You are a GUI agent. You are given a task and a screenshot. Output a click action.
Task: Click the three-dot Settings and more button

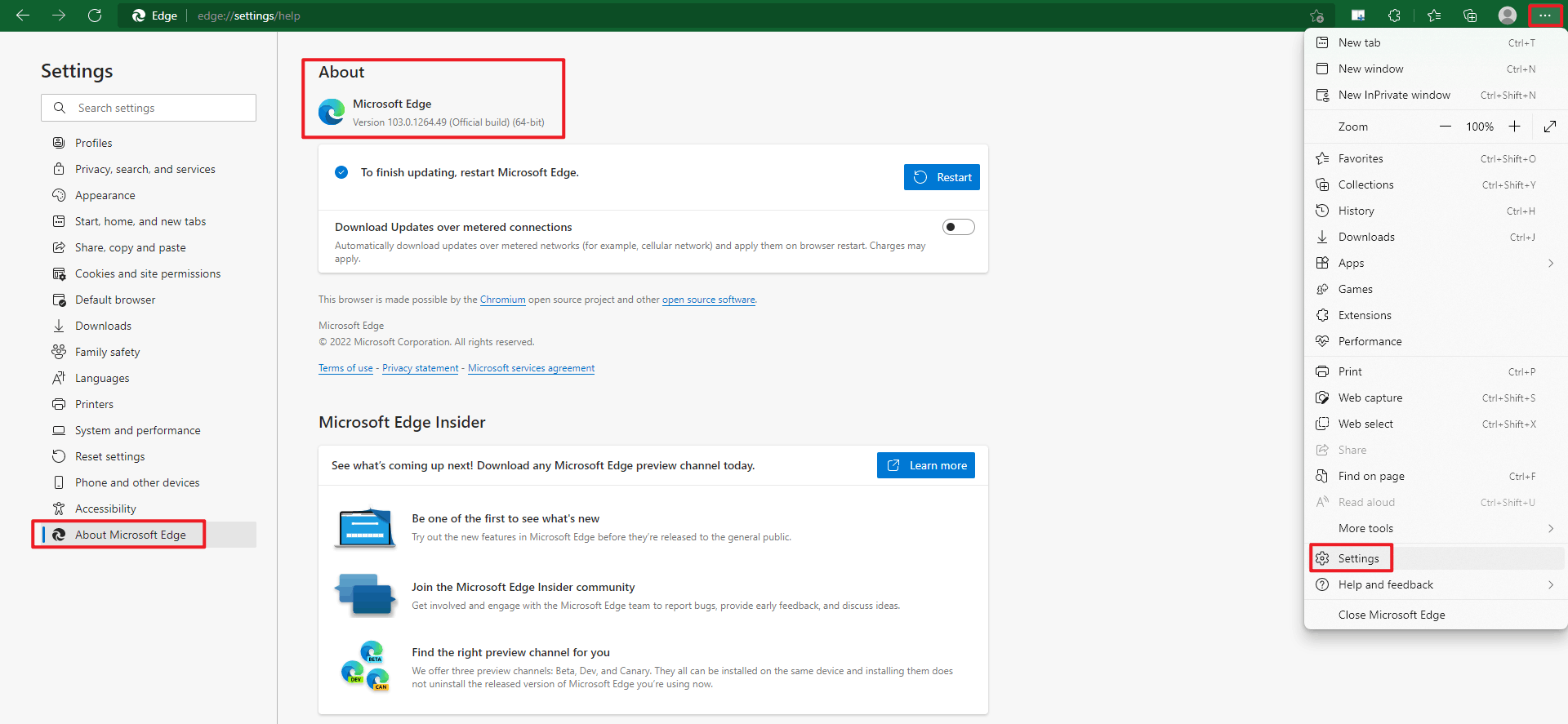point(1544,16)
